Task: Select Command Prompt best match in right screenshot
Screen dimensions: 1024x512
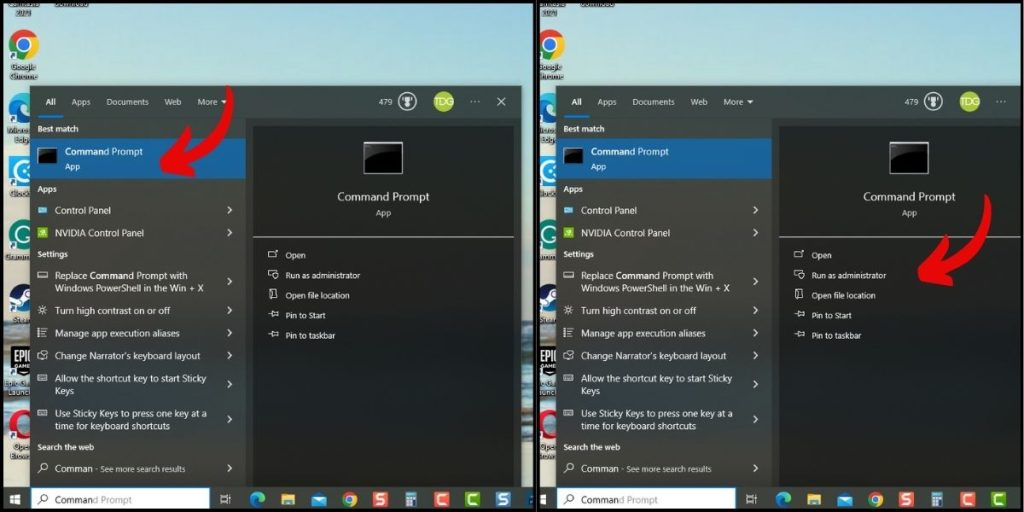Action: (664, 159)
